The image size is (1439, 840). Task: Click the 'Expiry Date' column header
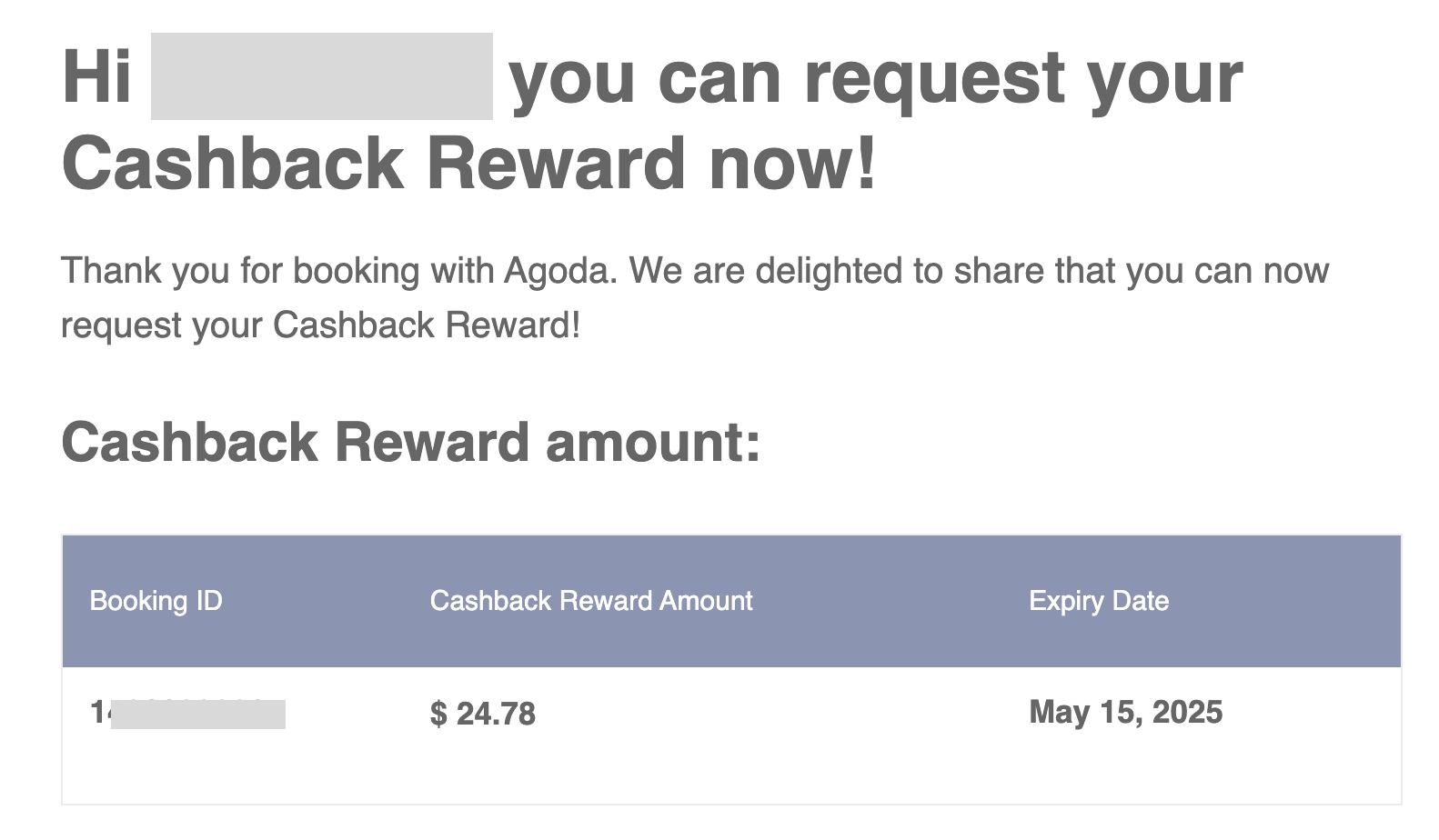[x=1099, y=601]
